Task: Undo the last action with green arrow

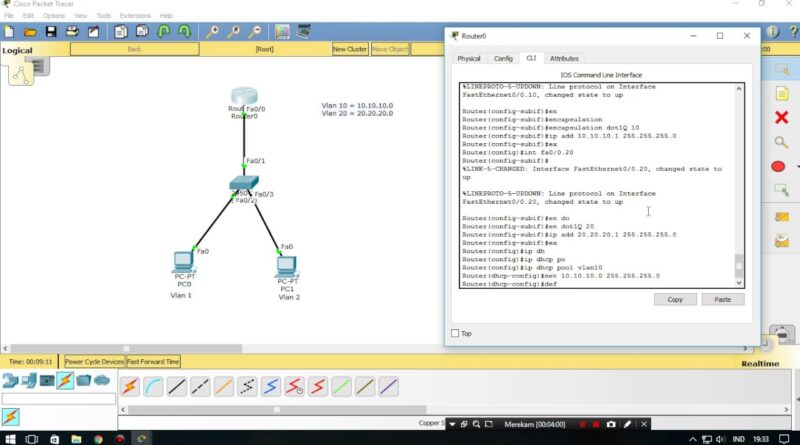Action: [164, 32]
